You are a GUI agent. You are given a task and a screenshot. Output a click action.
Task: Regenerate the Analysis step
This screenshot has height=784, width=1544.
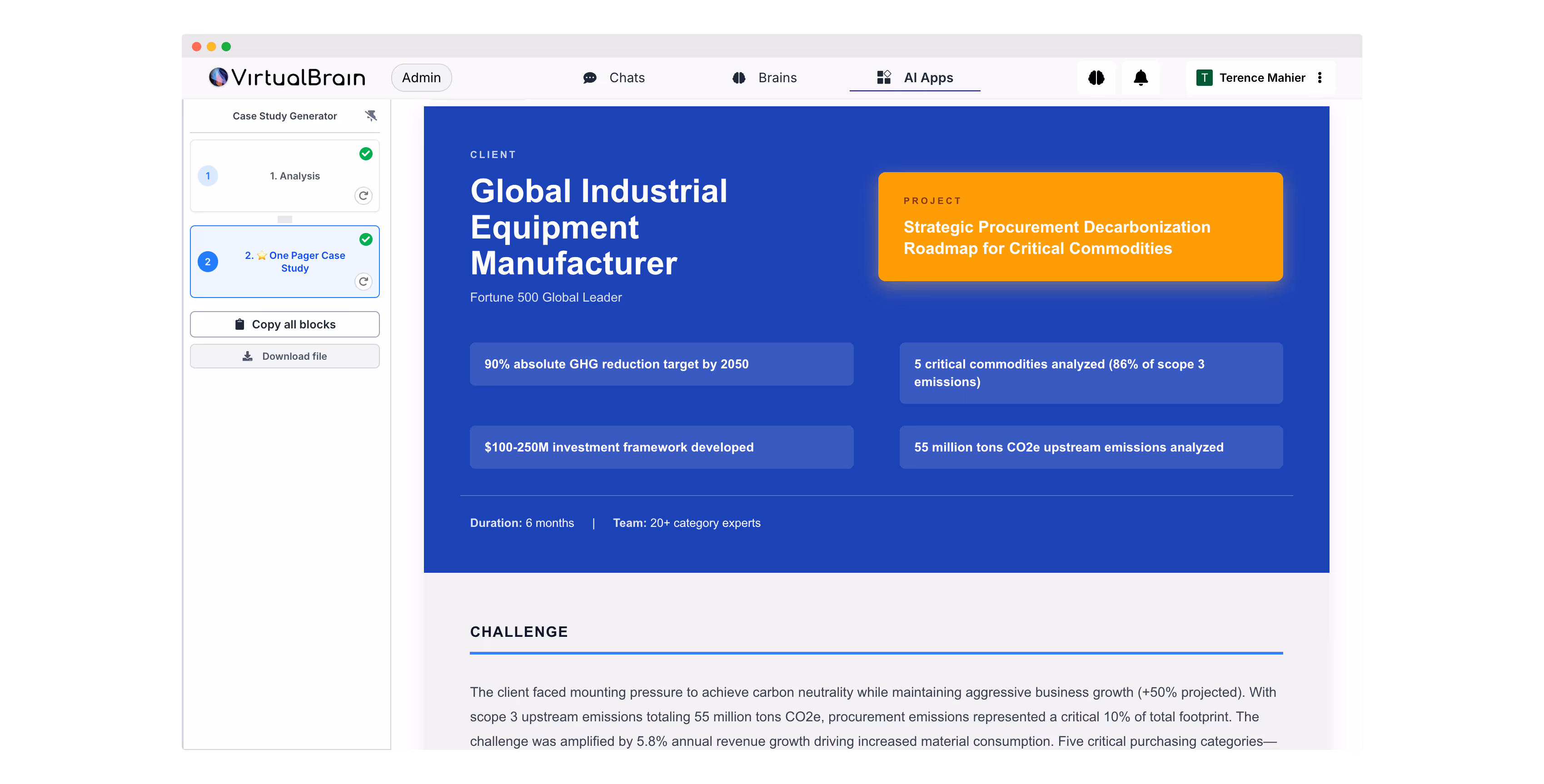(x=363, y=196)
